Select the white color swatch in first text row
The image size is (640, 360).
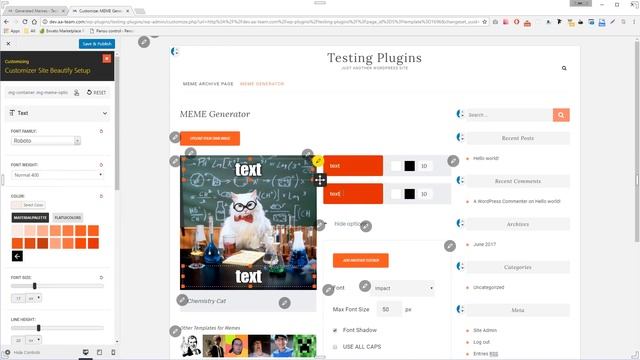click(x=396, y=166)
